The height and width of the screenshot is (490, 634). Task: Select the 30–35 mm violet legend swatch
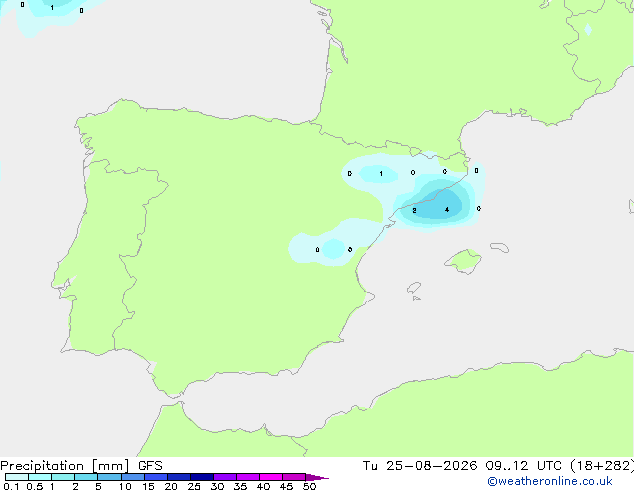(225, 477)
